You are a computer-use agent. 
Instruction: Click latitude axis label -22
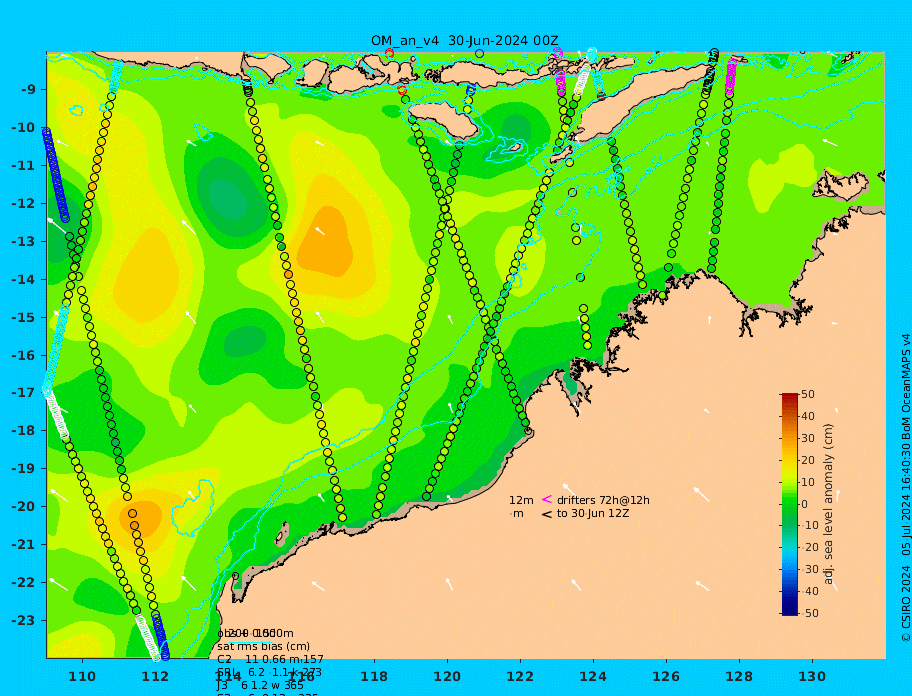click(x=24, y=582)
